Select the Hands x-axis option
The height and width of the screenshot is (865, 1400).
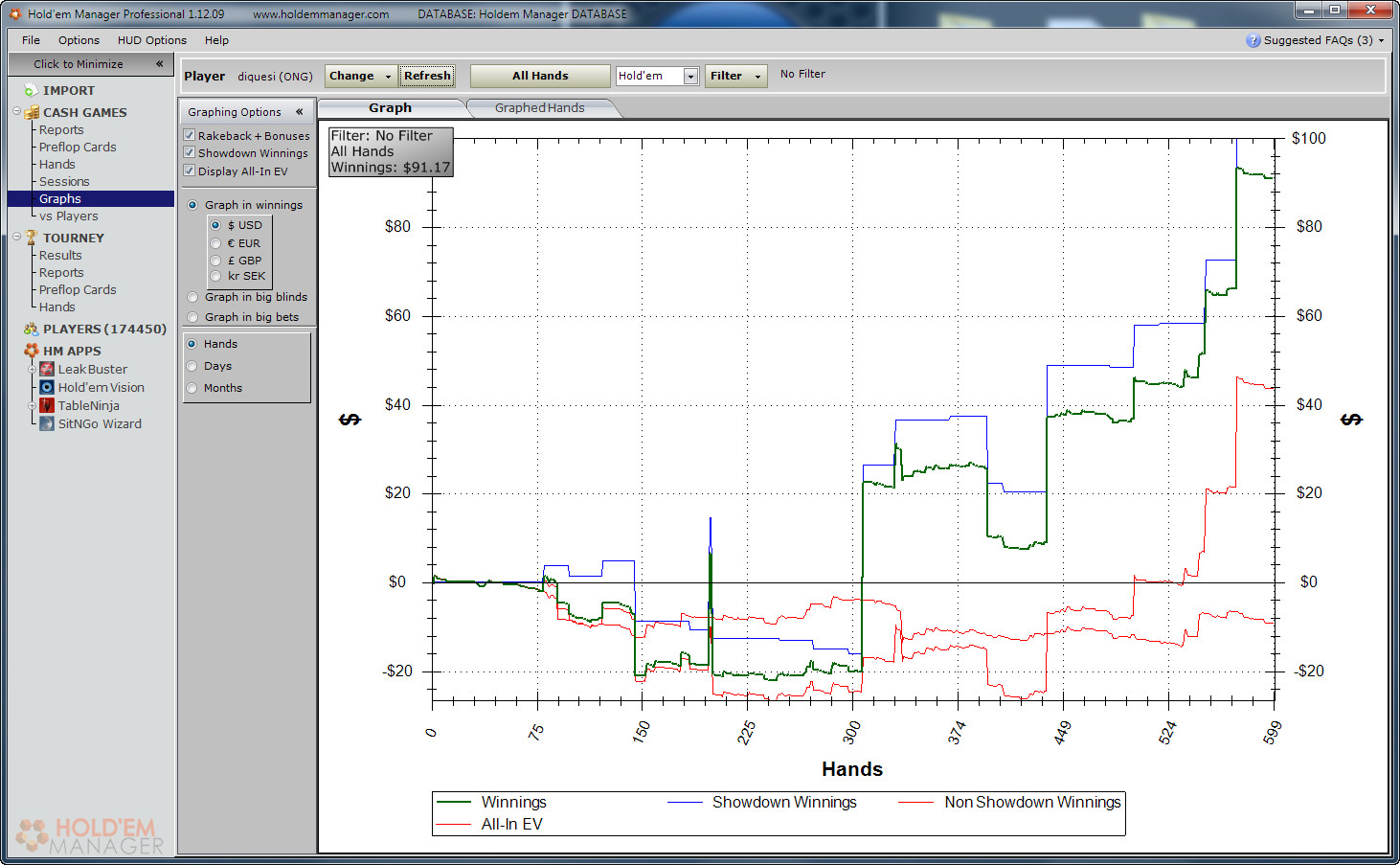(x=192, y=344)
